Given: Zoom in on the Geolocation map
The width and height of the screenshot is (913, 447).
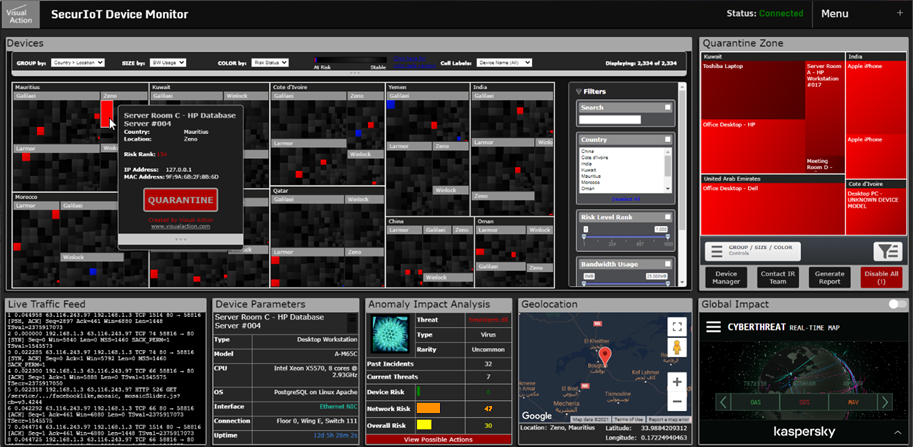Looking at the screenshot, I should click(677, 382).
